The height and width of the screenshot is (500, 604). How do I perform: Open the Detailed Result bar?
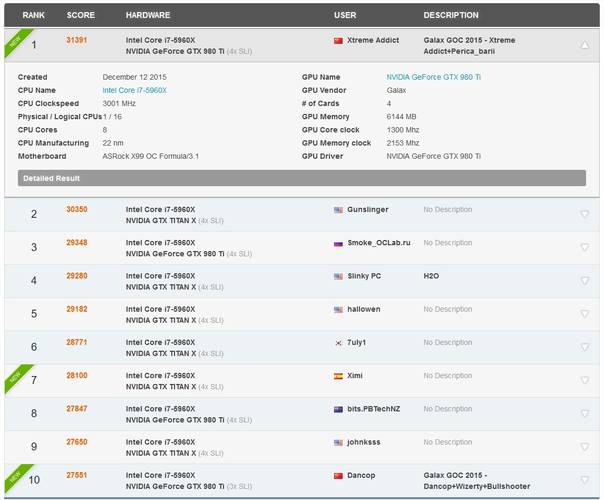pos(302,178)
